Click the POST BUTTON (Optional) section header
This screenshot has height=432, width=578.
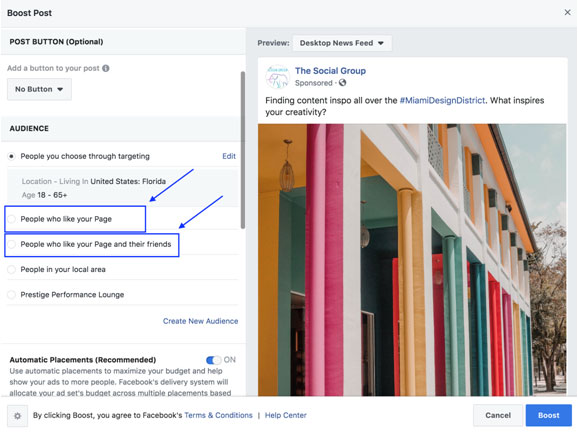pyautogui.click(x=56, y=42)
